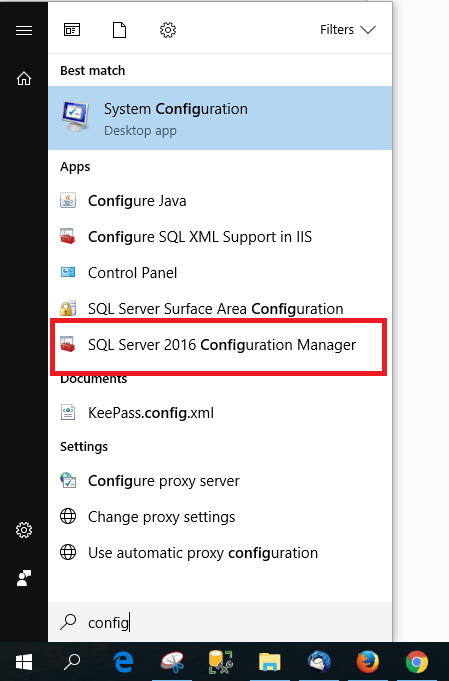Open System Configuration best match
The width and height of the screenshot is (449, 681).
pyautogui.click(x=220, y=118)
